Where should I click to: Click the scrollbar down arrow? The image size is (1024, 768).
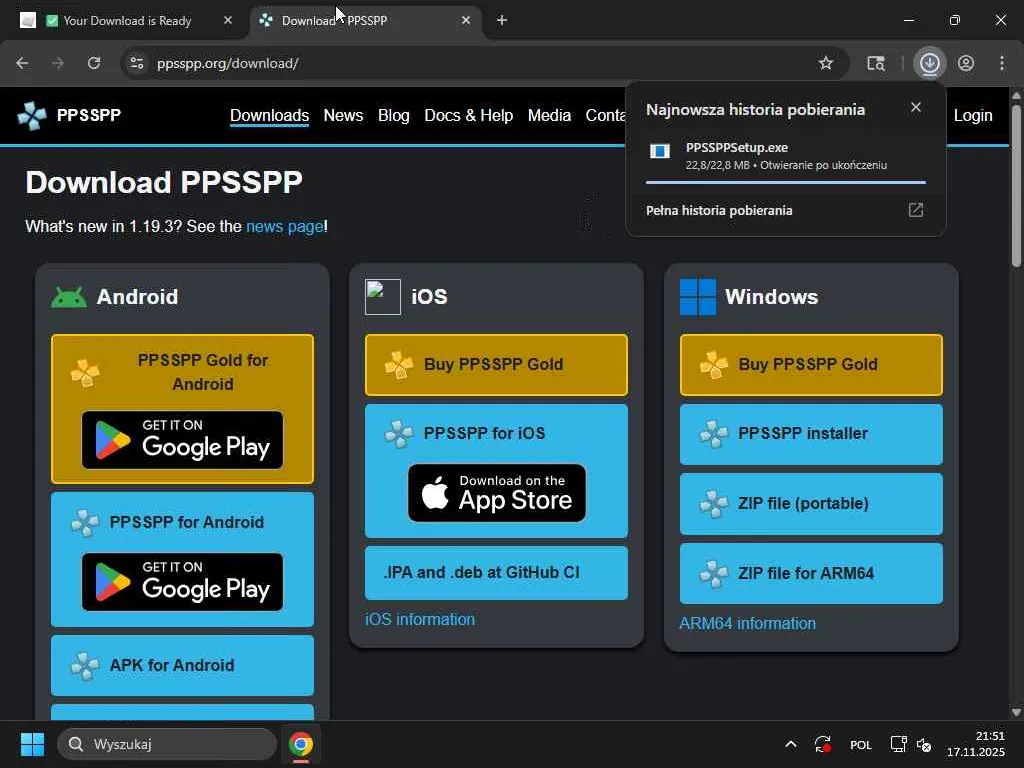point(1016,712)
